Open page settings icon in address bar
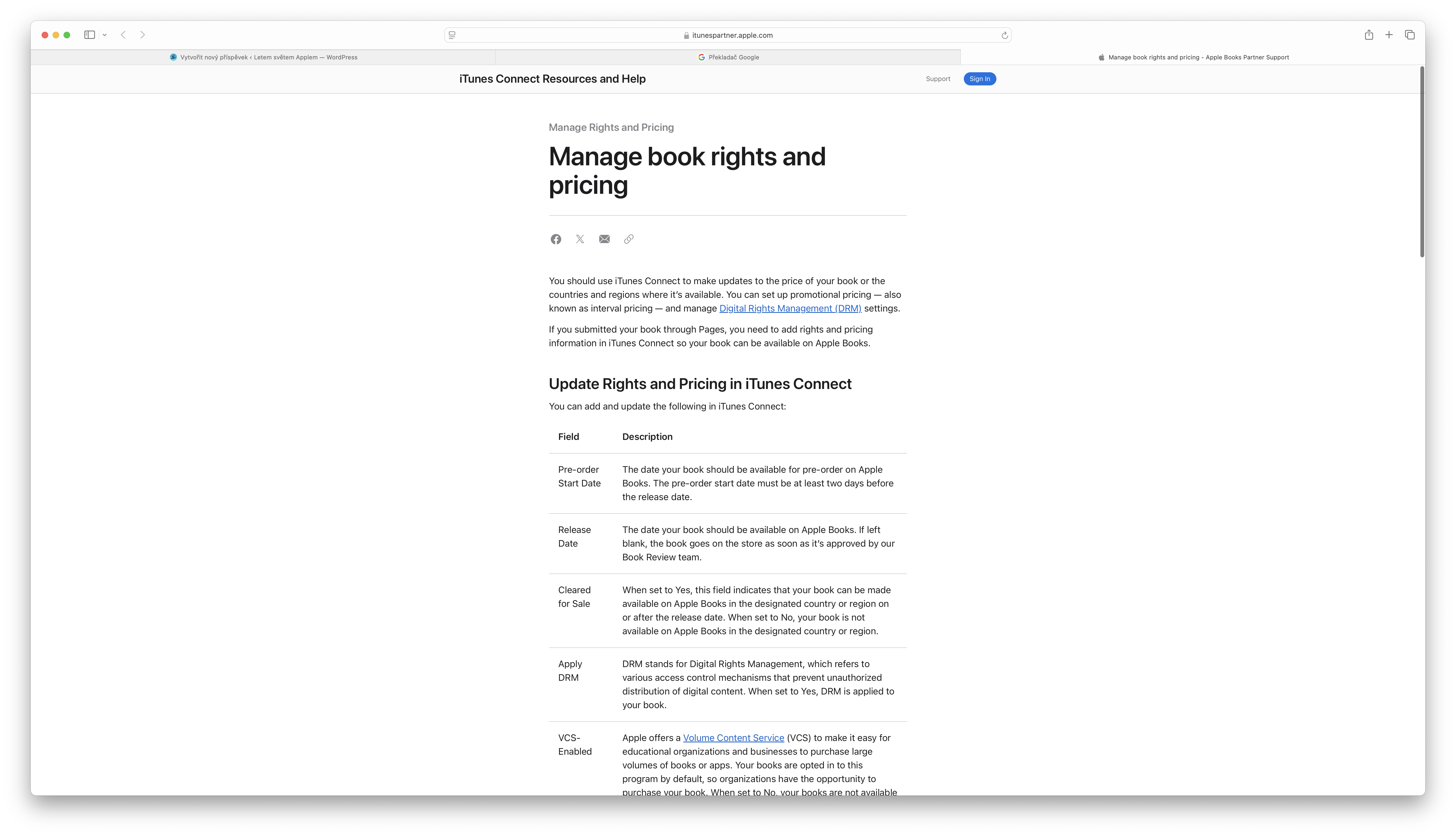This screenshot has height=836, width=1456. (x=452, y=35)
